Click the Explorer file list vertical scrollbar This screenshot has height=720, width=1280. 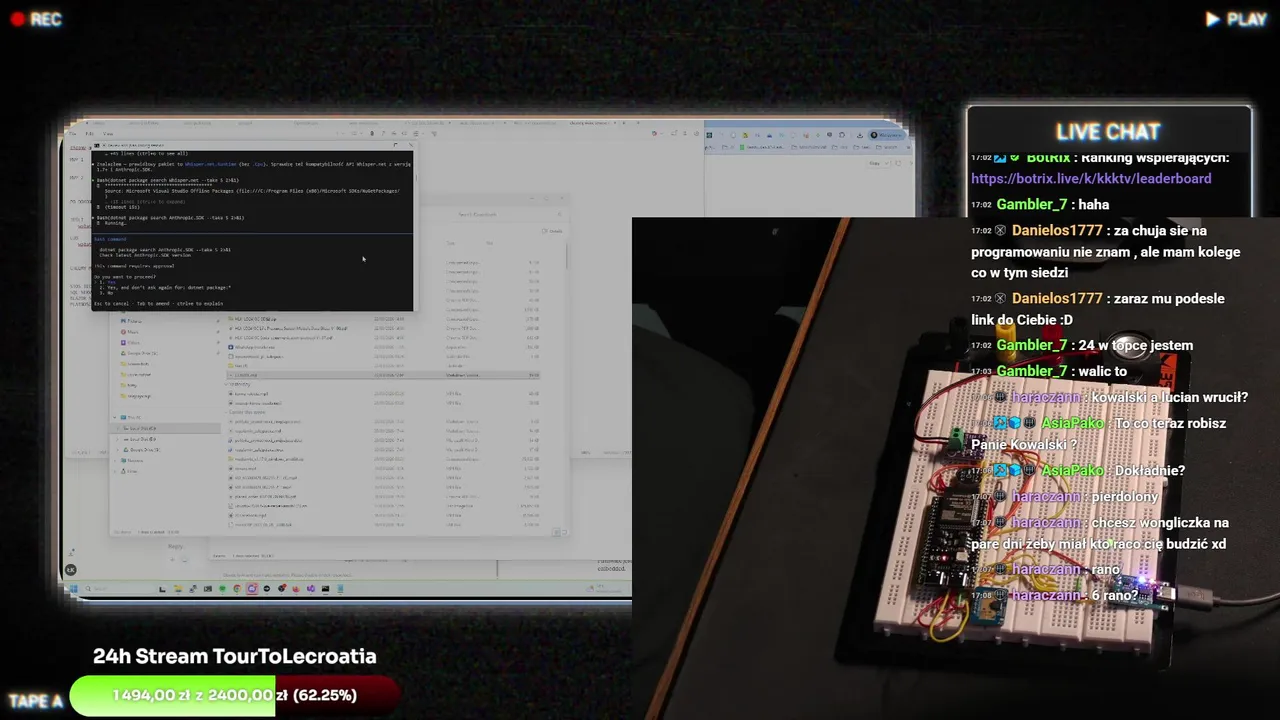[566, 258]
